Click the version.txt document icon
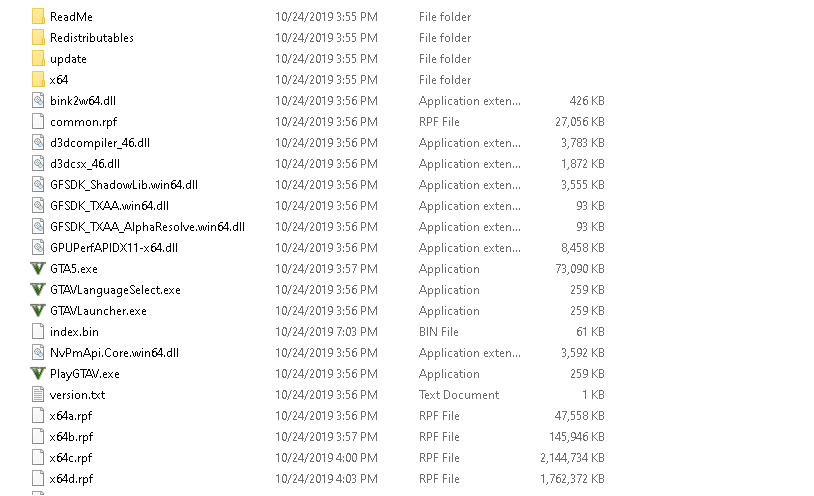 point(38,395)
